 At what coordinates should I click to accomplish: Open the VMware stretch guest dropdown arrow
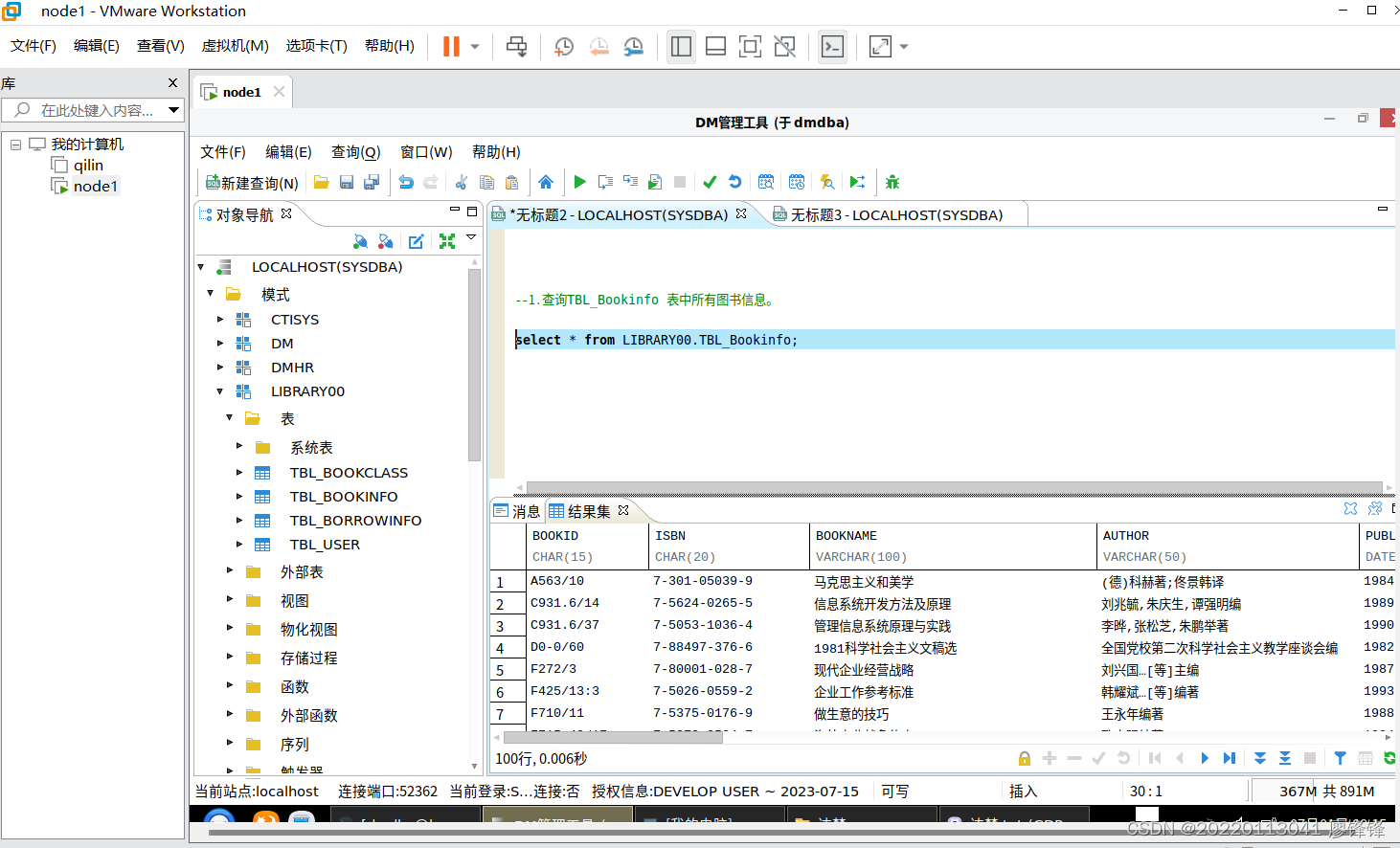pyautogui.click(x=904, y=46)
